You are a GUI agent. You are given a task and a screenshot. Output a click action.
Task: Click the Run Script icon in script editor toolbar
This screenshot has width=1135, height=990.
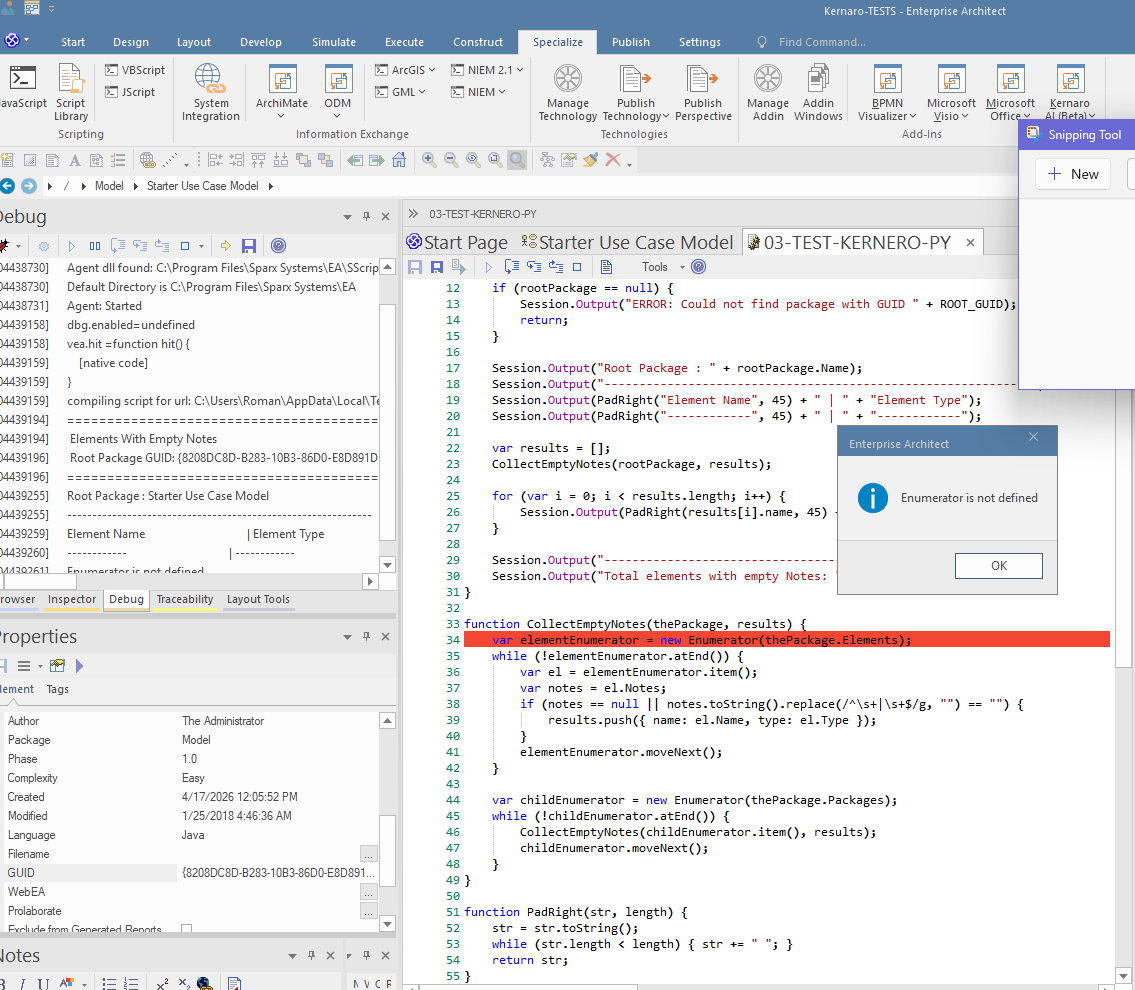coord(488,267)
